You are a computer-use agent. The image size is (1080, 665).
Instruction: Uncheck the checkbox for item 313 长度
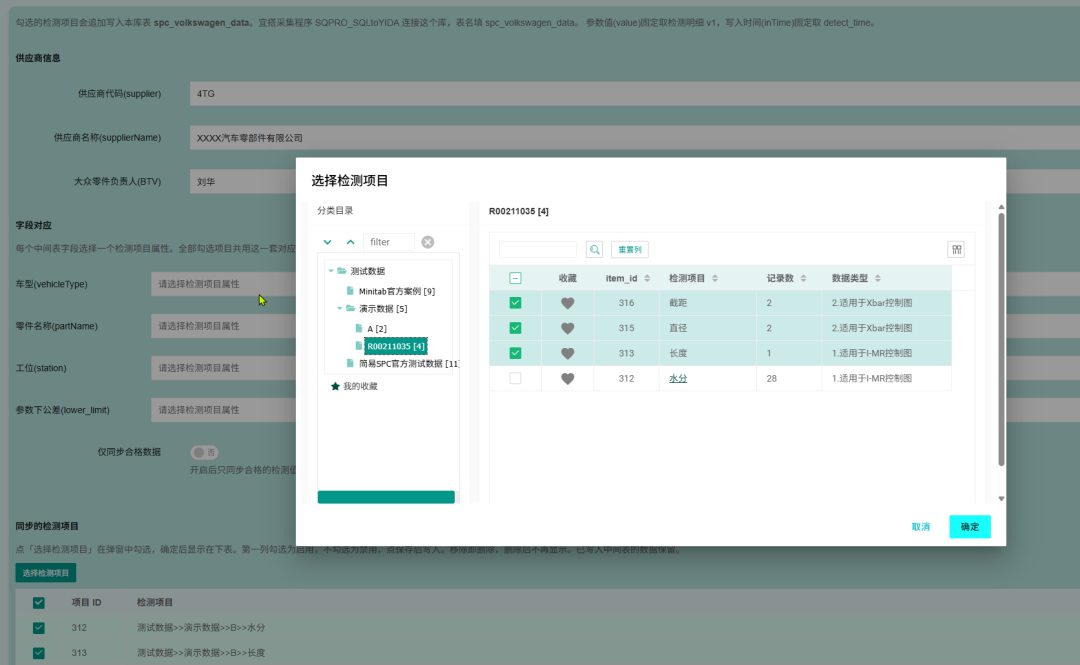pos(515,354)
